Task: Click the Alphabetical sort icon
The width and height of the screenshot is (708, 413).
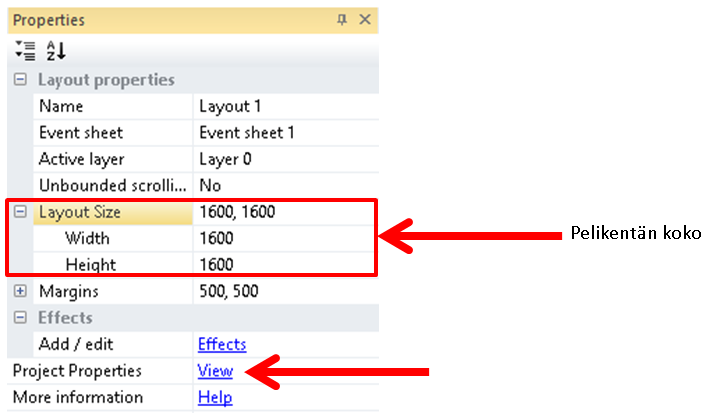Action: click(x=55, y=49)
